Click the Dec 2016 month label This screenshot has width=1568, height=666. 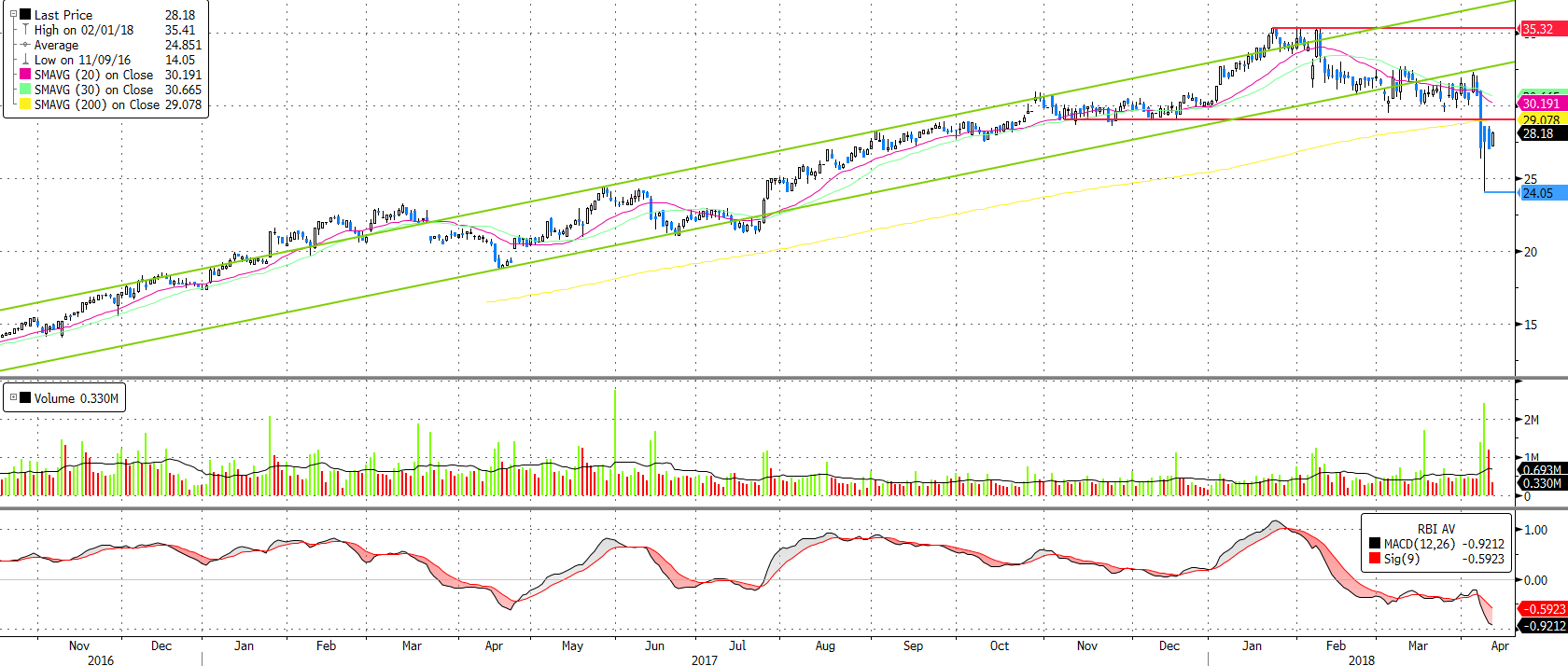click(161, 645)
